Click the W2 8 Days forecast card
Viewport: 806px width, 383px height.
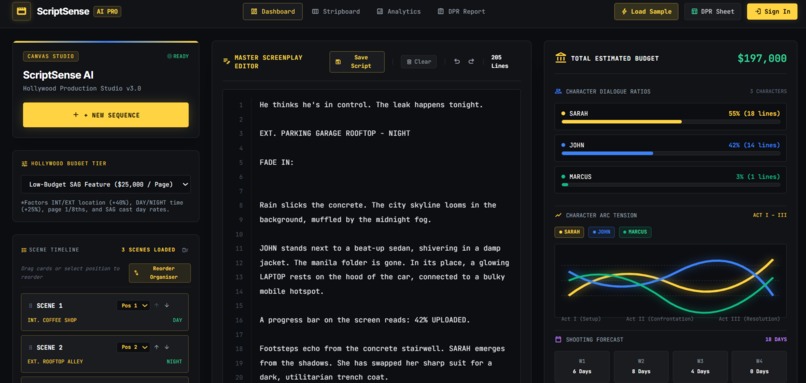[x=641, y=366]
